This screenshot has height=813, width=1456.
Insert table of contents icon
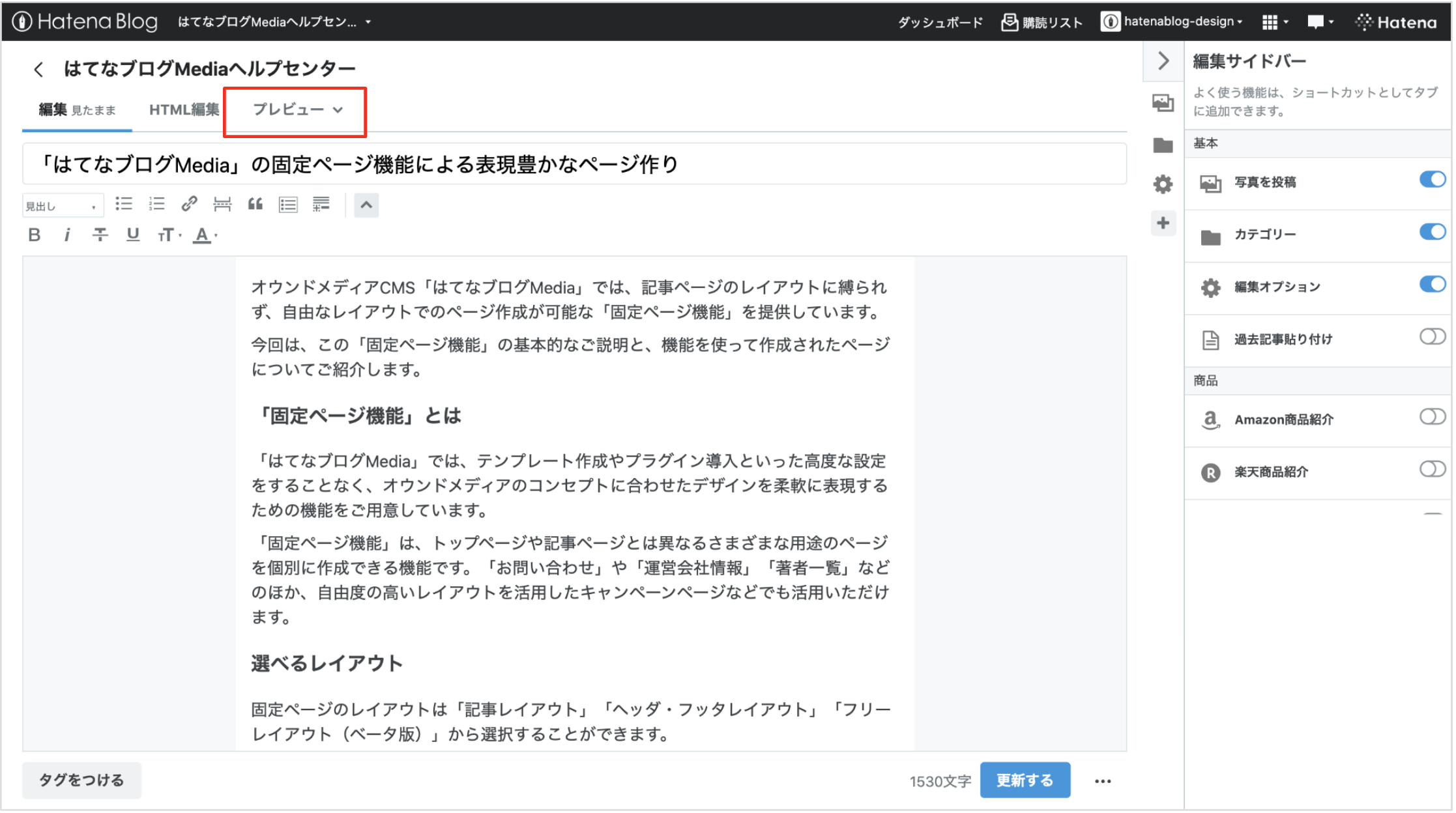click(x=288, y=205)
